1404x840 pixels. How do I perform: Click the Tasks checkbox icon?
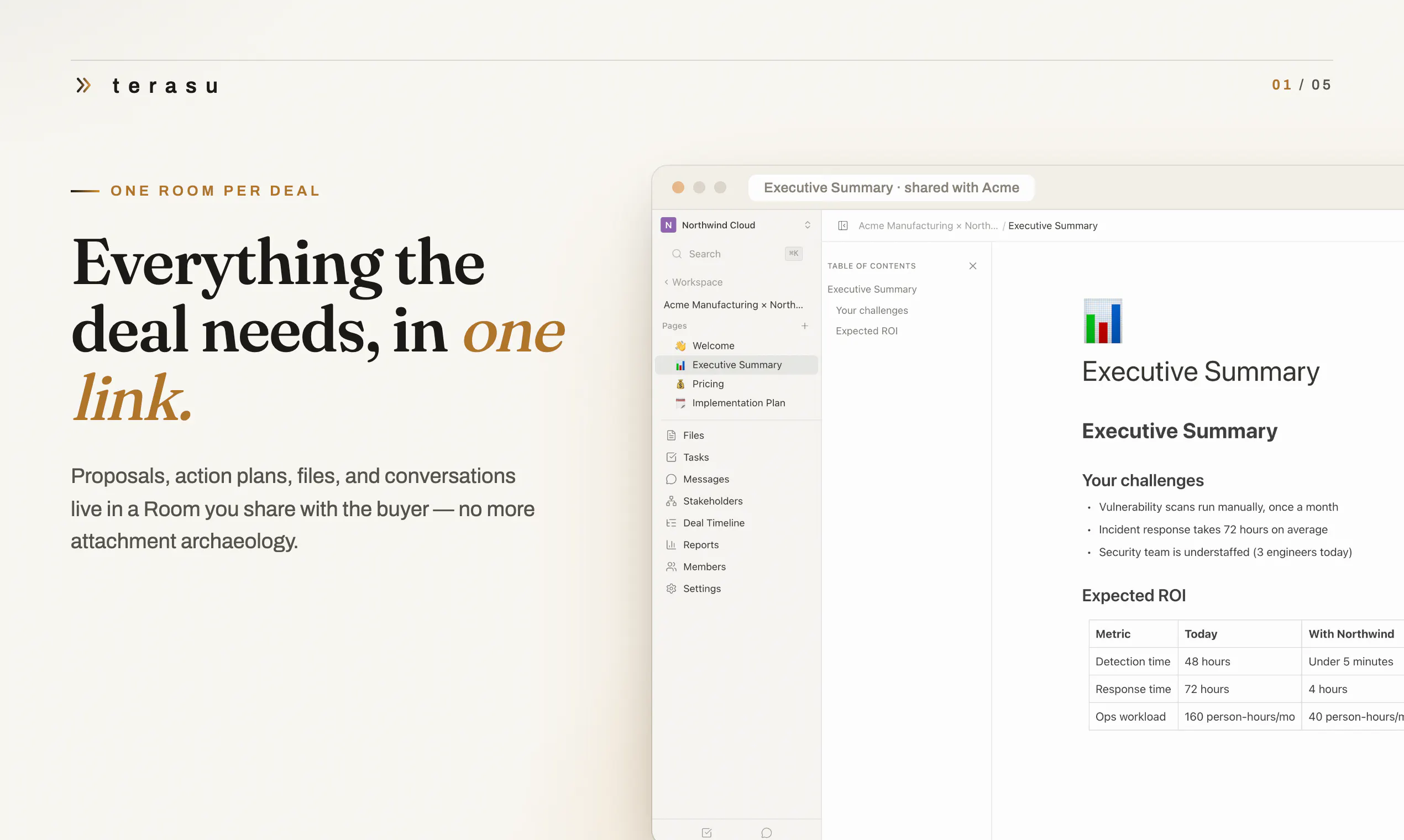click(672, 458)
